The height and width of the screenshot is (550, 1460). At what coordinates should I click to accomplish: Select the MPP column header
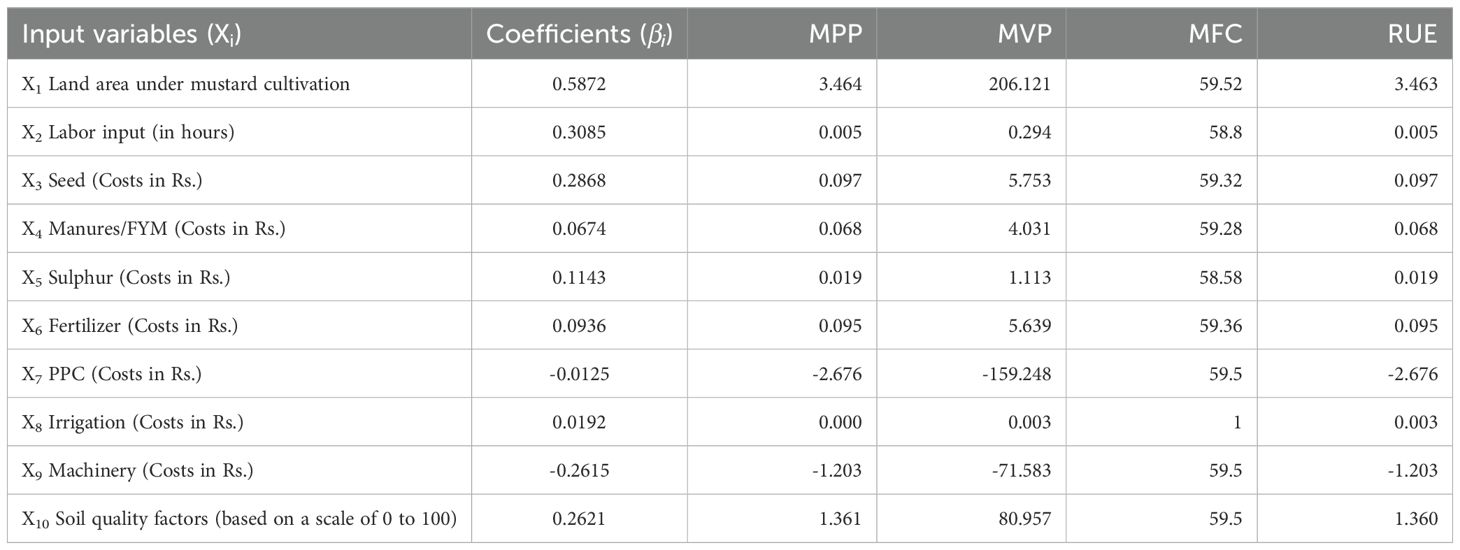tap(835, 34)
